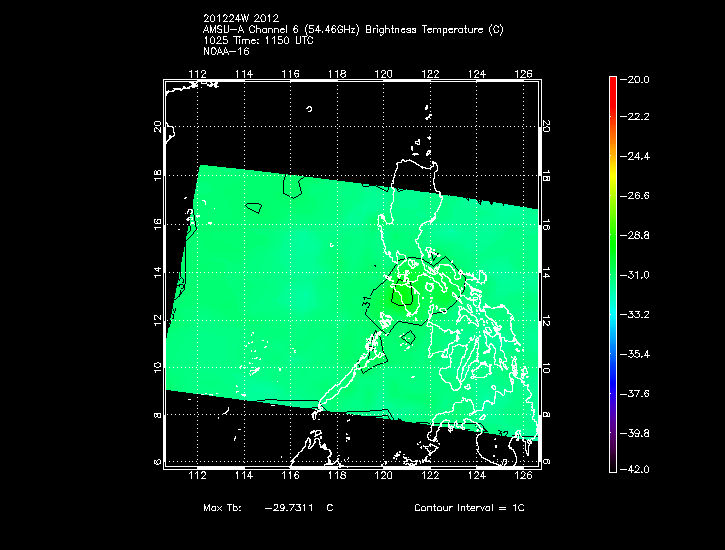The height and width of the screenshot is (550, 725).
Task: Click longitude 120 on the bottom axis
Action: [384, 475]
